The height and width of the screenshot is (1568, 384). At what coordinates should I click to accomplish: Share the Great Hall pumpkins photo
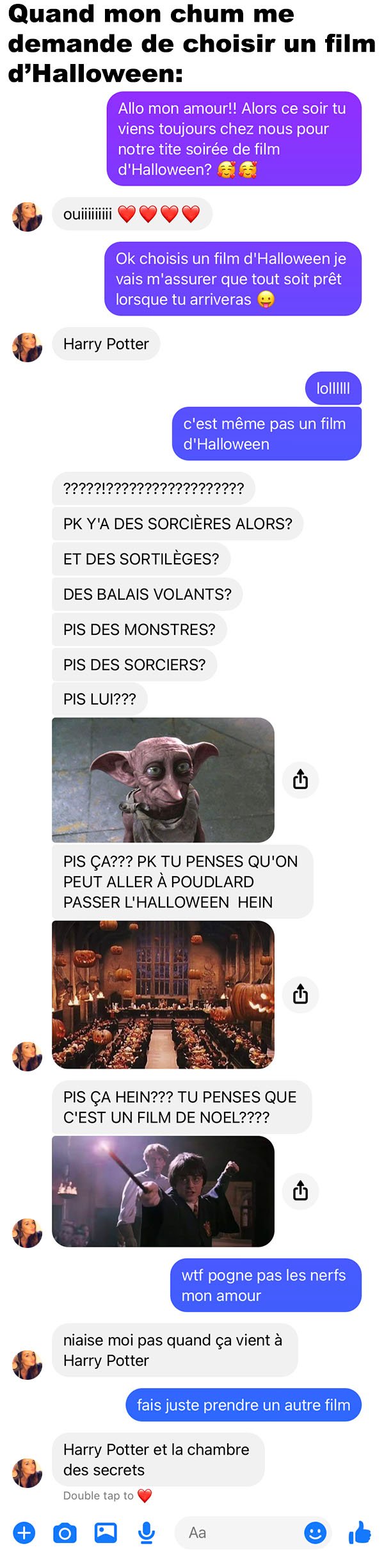(300, 994)
